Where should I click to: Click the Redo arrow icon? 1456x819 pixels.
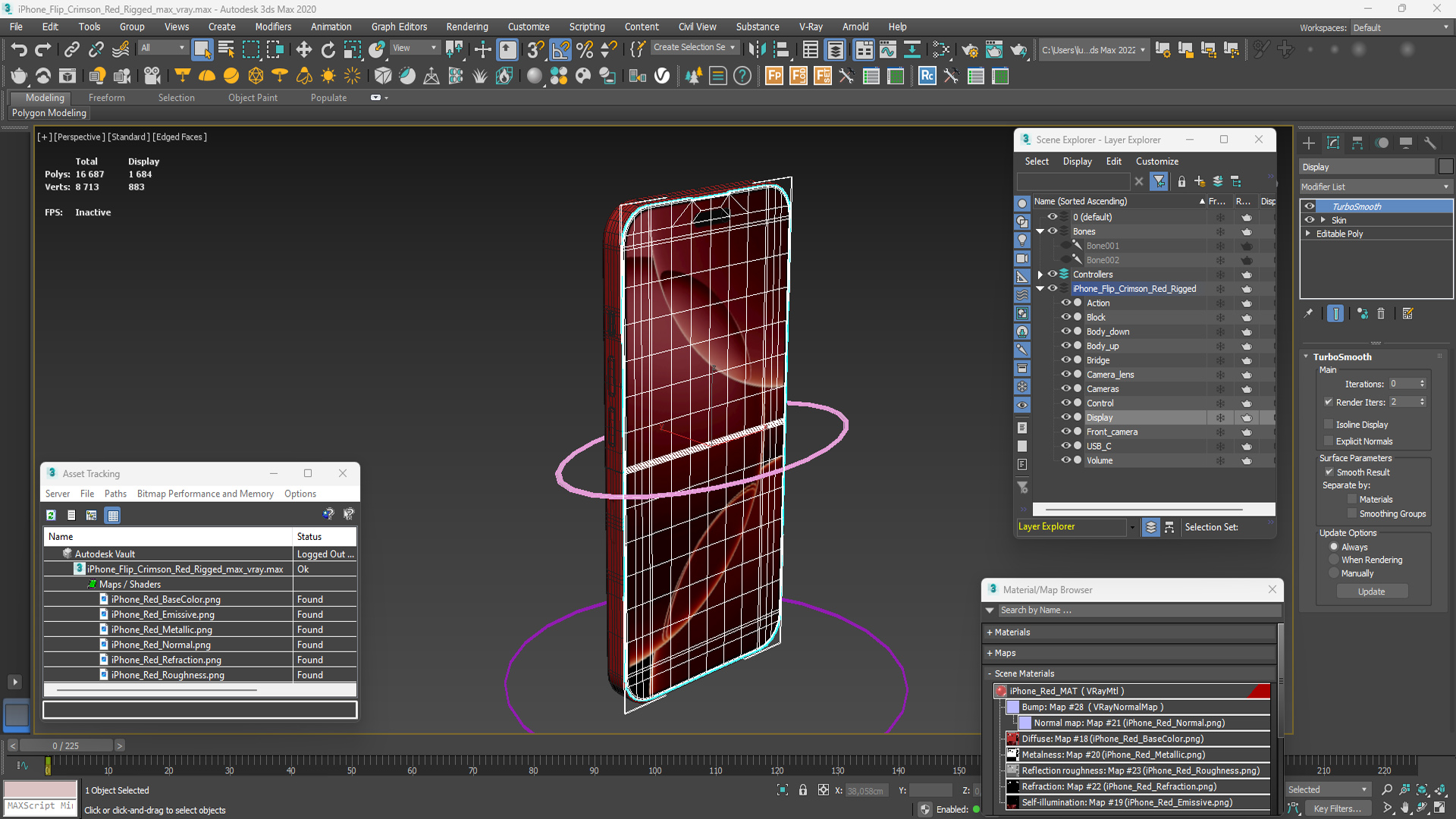click(x=43, y=50)
